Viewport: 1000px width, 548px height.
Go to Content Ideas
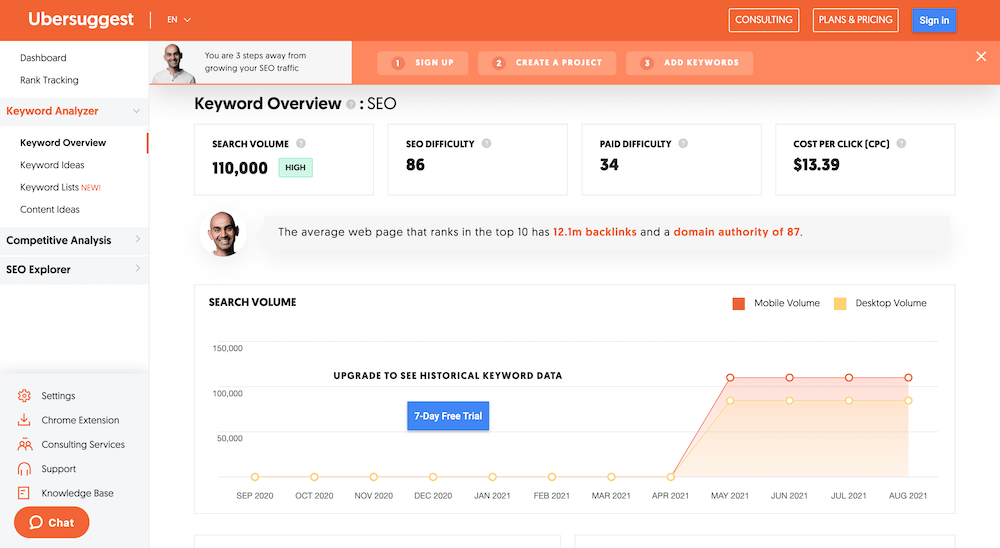click(50, 209)
